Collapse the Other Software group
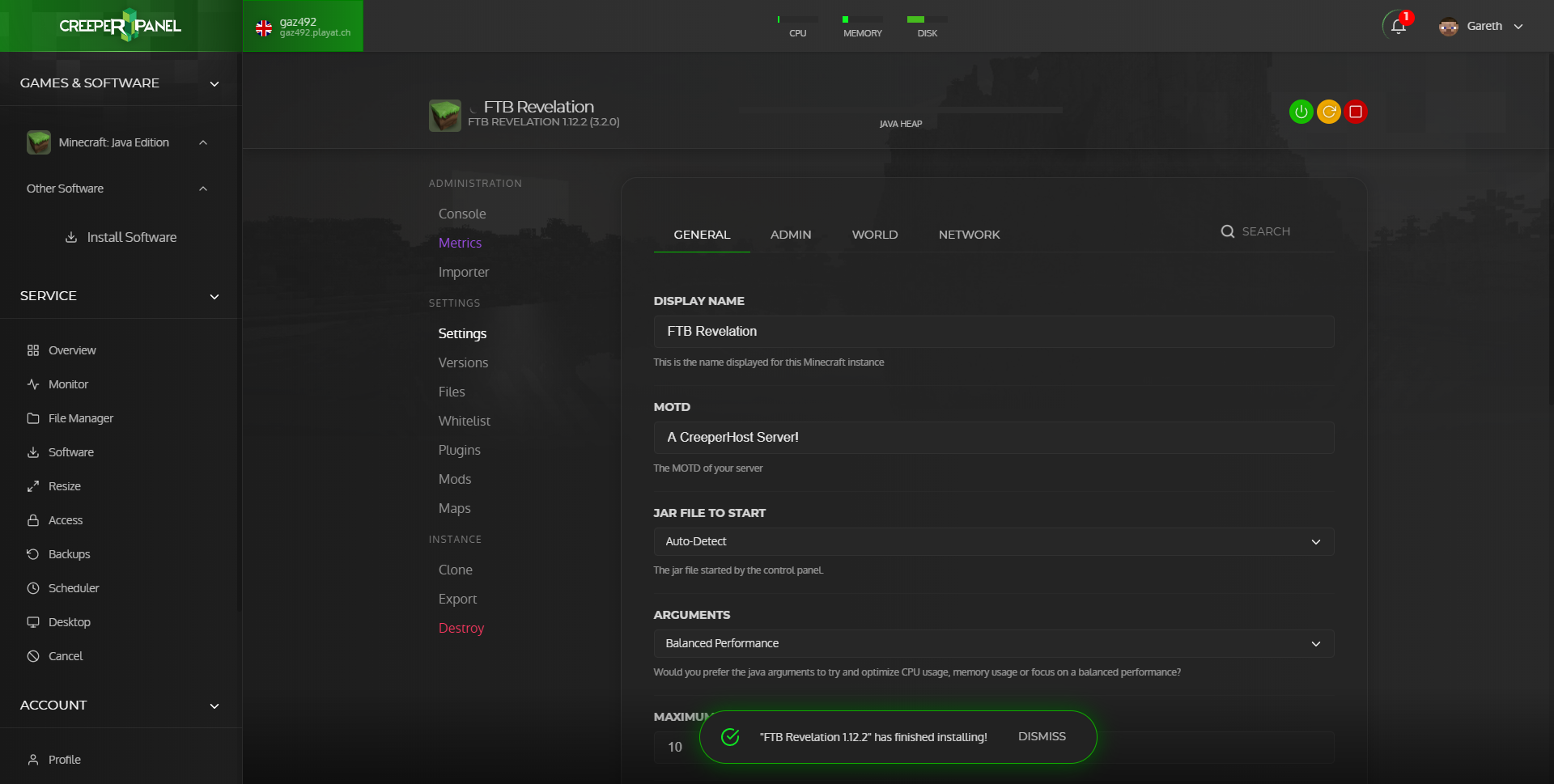The width and height of the screenshot is (1554, 784). [203, 189]
